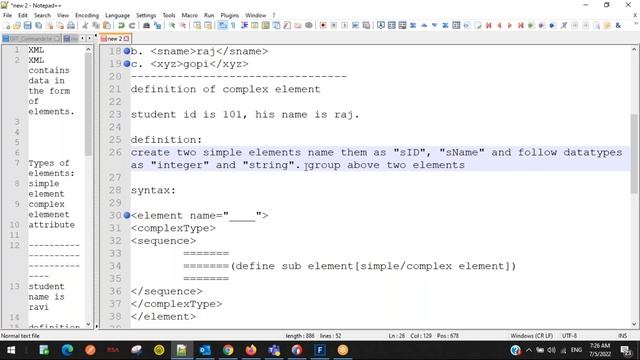The image size is (640, 360).
Task: Open the taskbar notification center icon
Action: [x=626, y=350]
